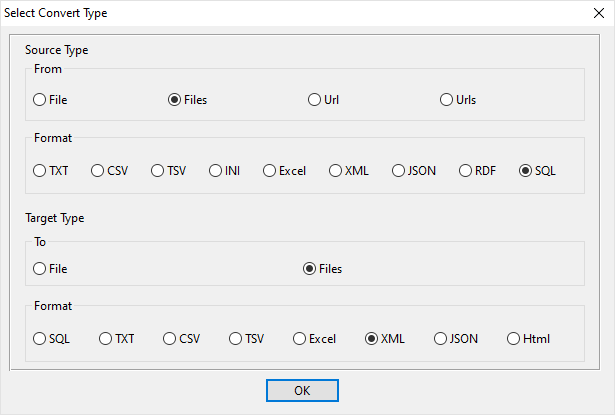Viewport: 615px width, 415px height.
Task: Select CSV in the target Format group
Action: (x=170, y=339)
